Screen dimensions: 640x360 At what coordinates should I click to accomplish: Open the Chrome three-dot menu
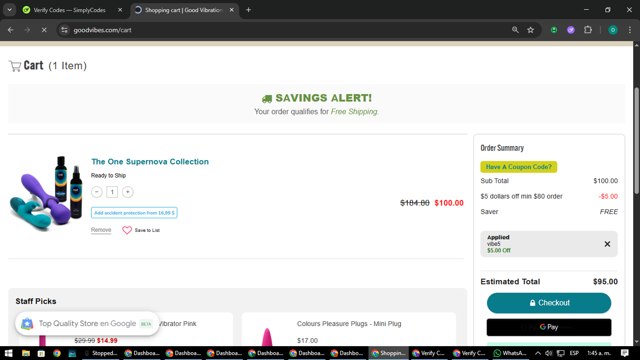coord(630,30)
